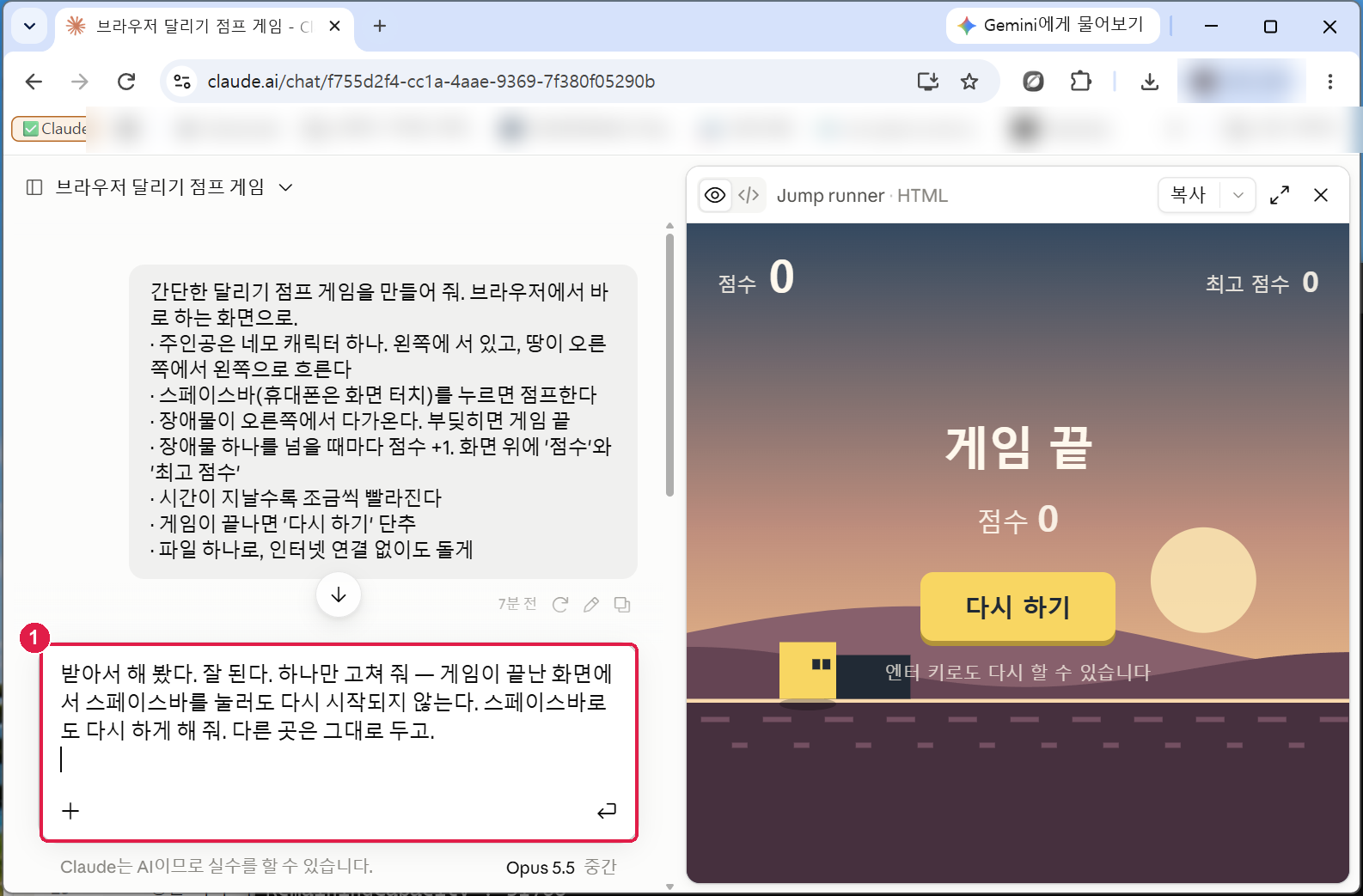Expand the artifact to fullscreen

[x=1280, y=195]
